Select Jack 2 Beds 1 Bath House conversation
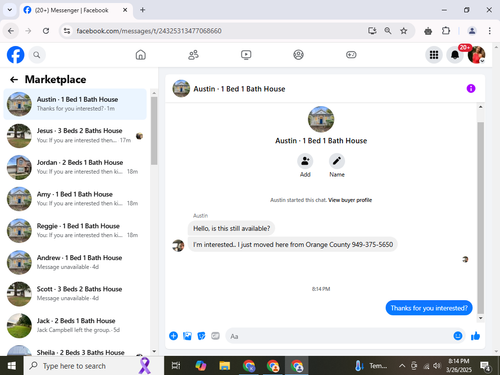The image size is (500, 375). [75, 325]
